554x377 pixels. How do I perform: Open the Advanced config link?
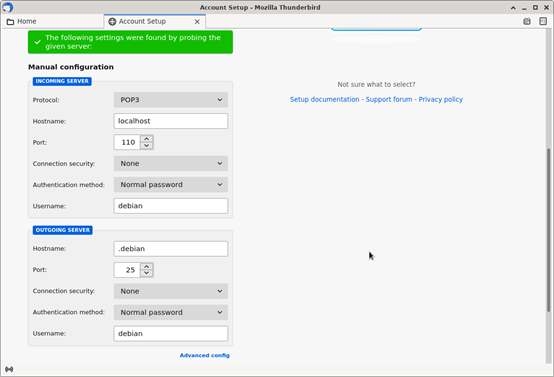[205, 355]
